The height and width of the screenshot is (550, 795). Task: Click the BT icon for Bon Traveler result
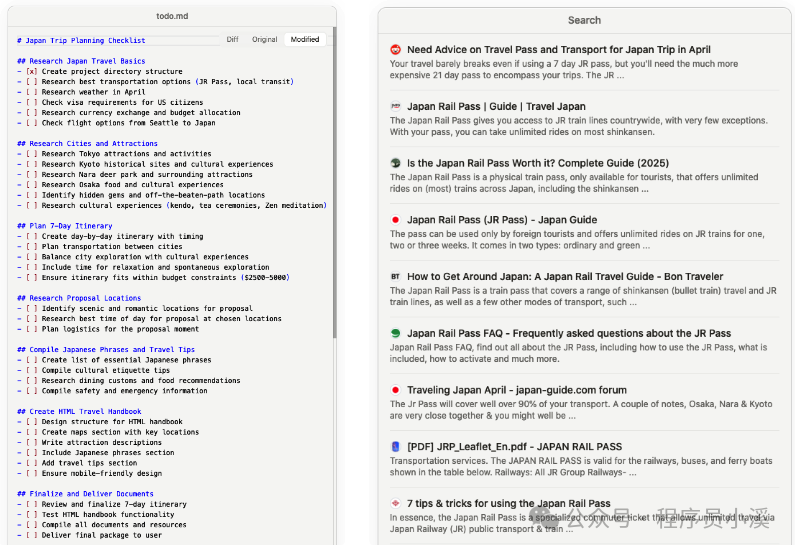pyautogui.click(x=395, y=276)
